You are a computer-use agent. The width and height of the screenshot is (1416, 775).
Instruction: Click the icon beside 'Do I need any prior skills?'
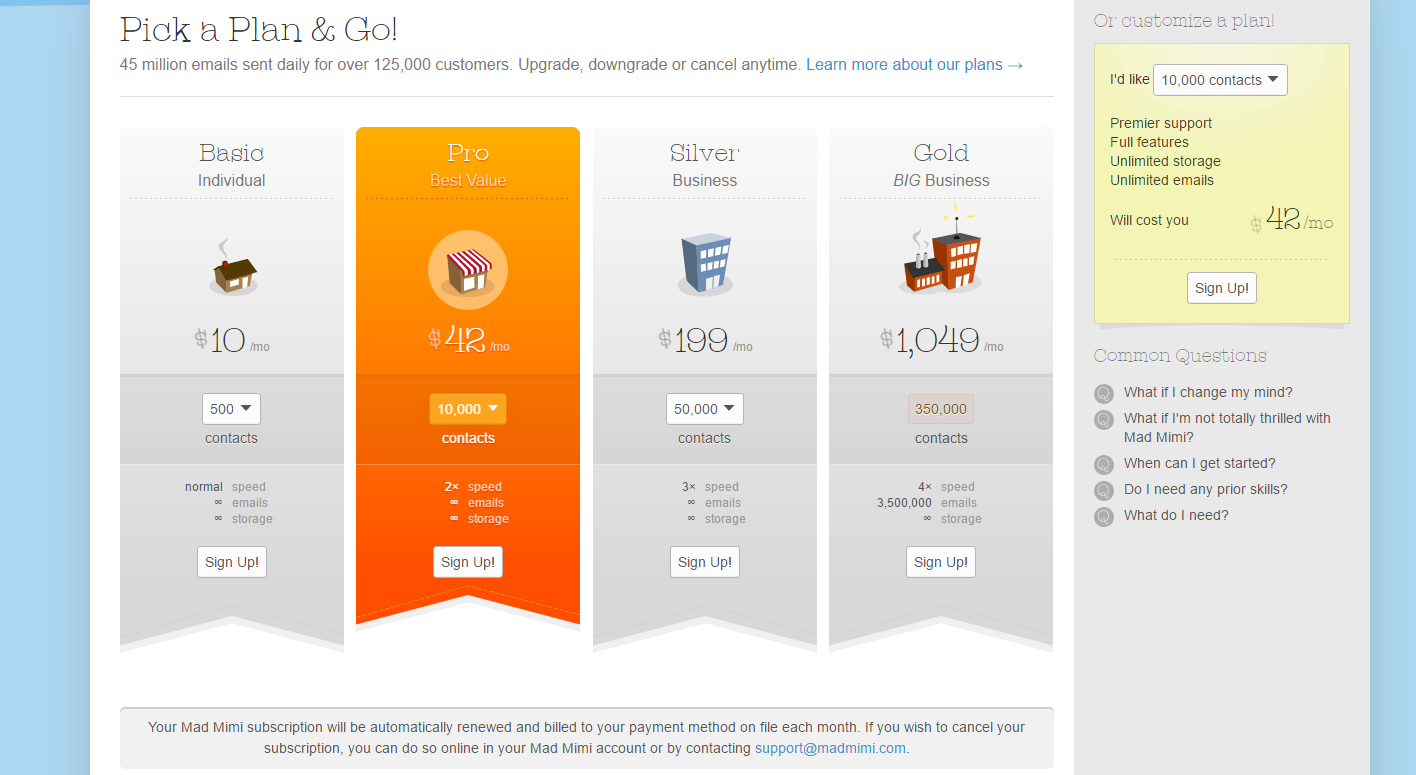pos(1104,490)
